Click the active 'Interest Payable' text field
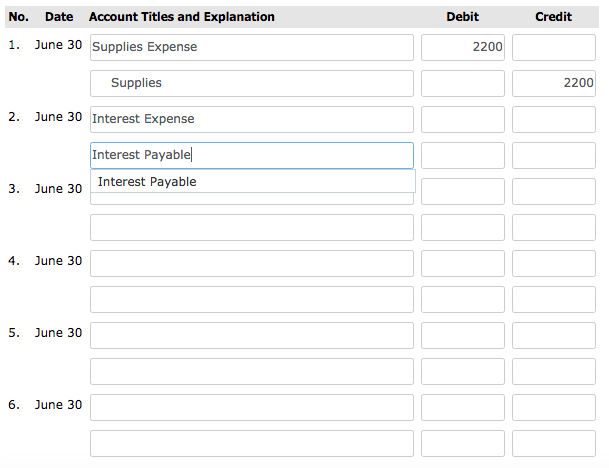The width and height of the screenshot is (609, 468). coord(251,155)
